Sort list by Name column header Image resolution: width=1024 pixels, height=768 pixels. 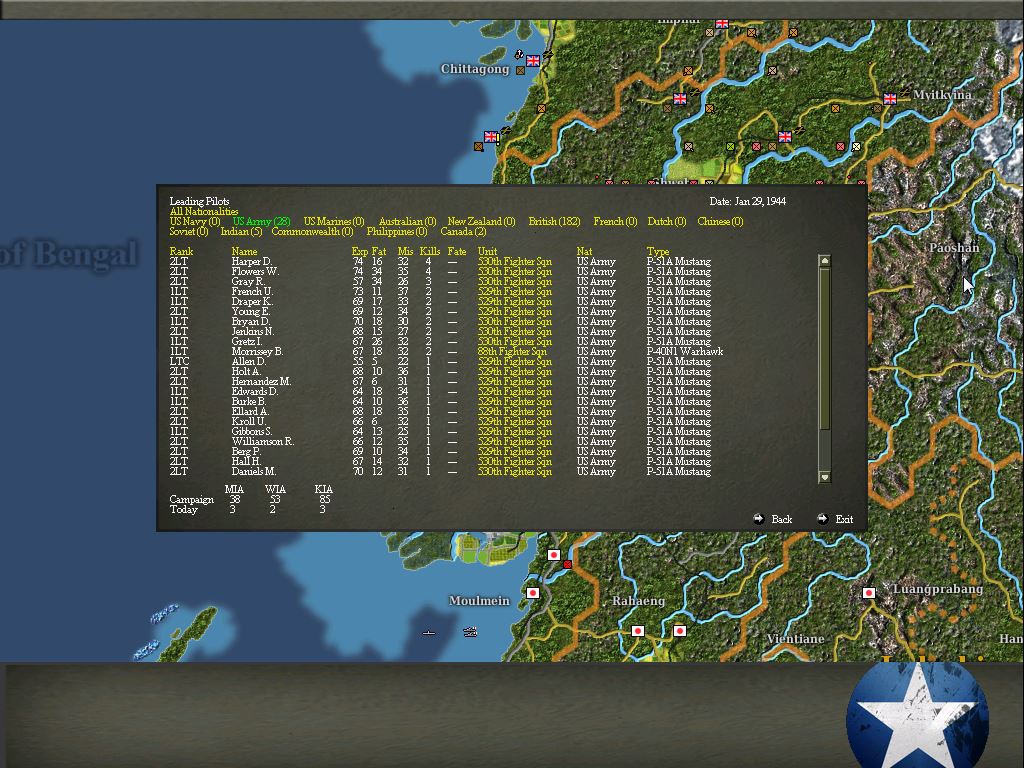point(244,251)
